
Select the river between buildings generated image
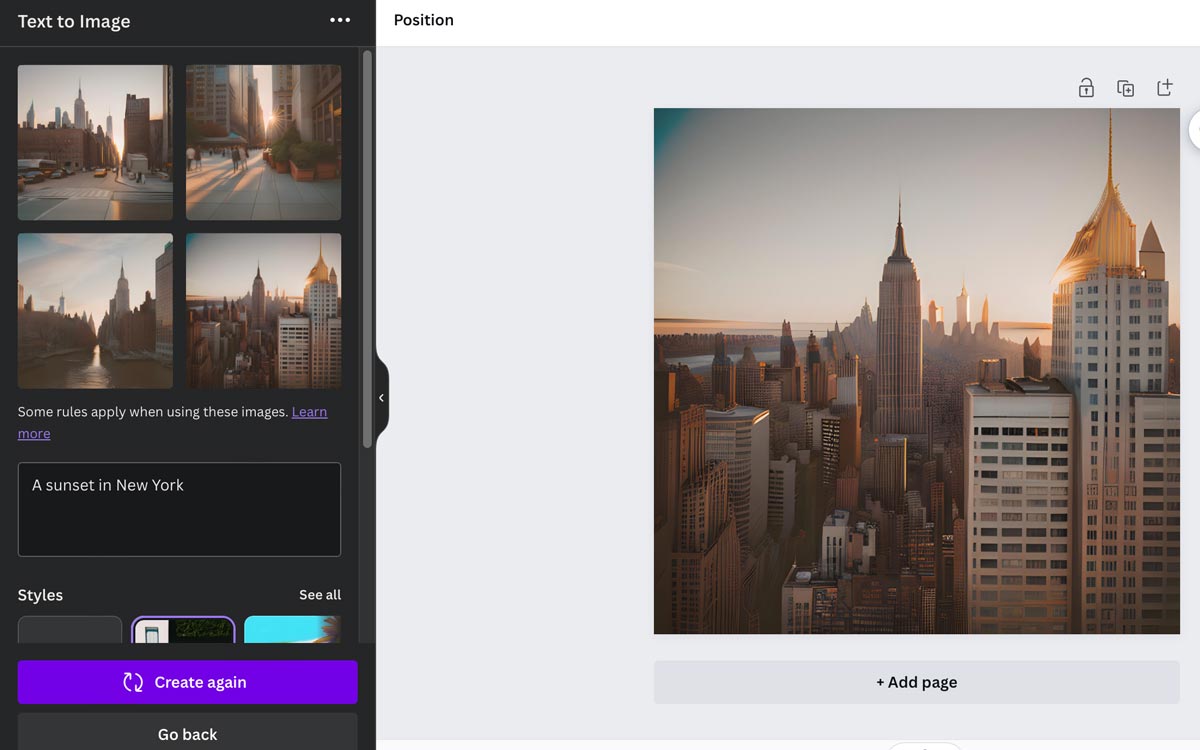(95, 311)
